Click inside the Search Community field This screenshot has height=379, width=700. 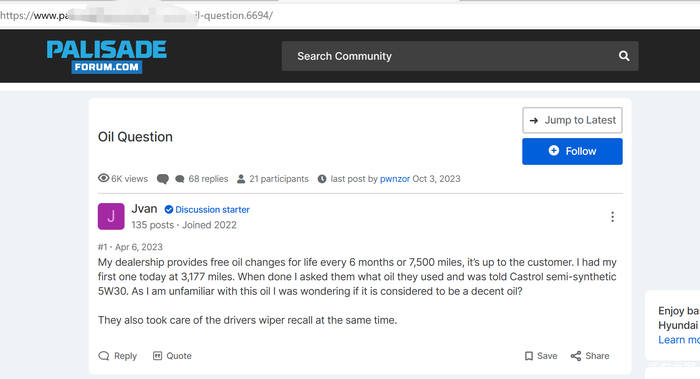point(460,56)
